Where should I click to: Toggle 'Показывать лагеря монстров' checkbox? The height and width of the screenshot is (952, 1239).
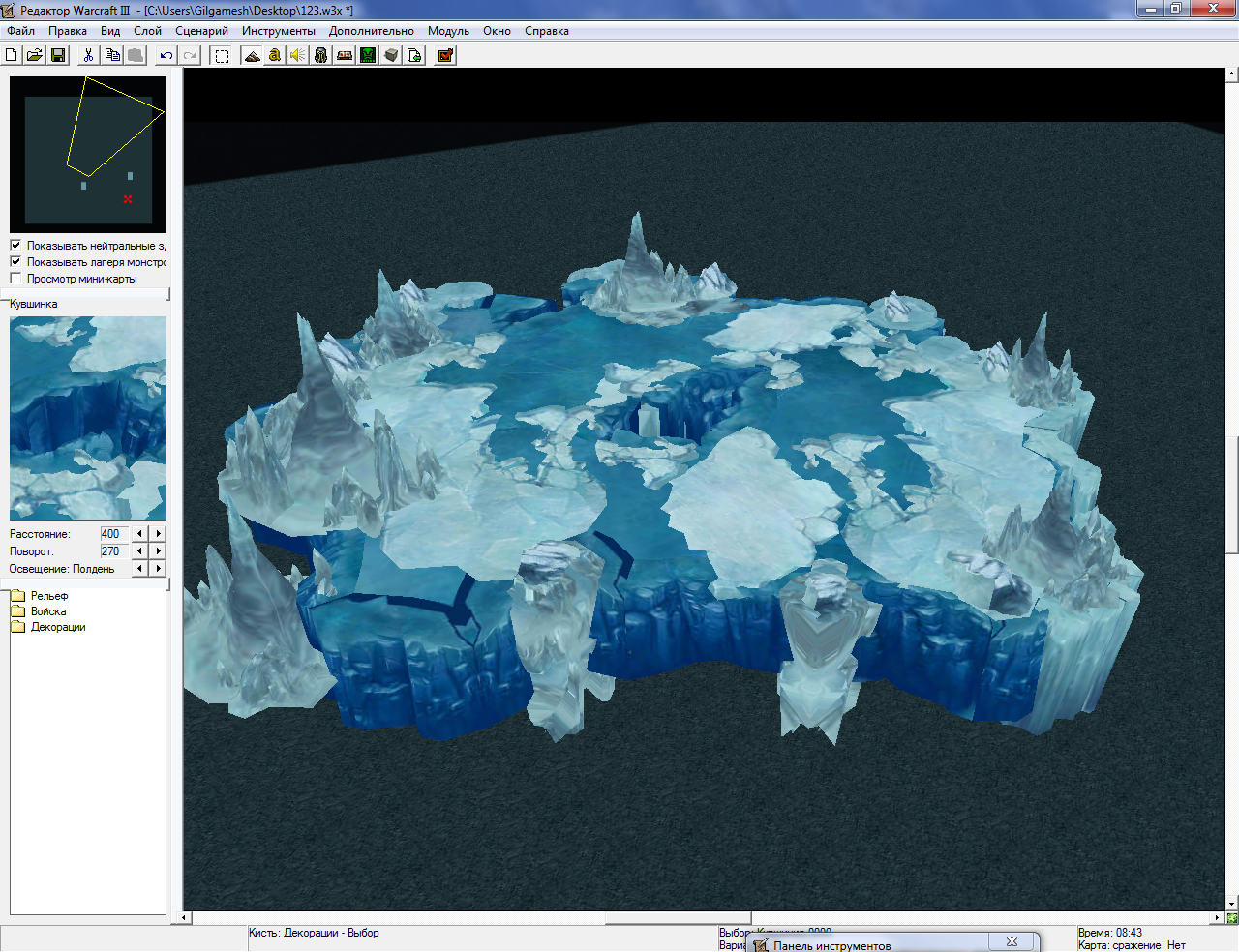15,261
